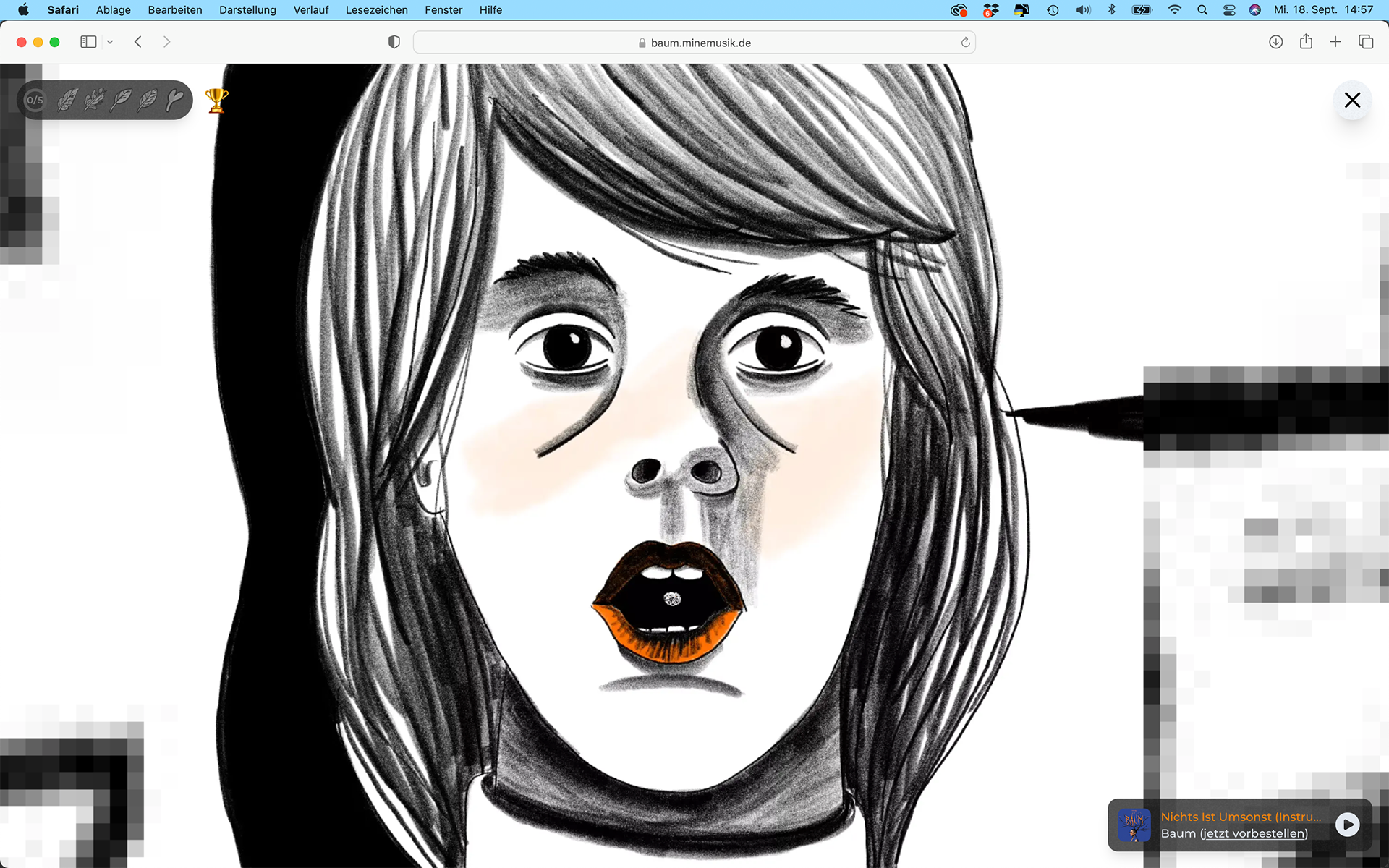
Task: Show the tab overview
Action: 1366,42
